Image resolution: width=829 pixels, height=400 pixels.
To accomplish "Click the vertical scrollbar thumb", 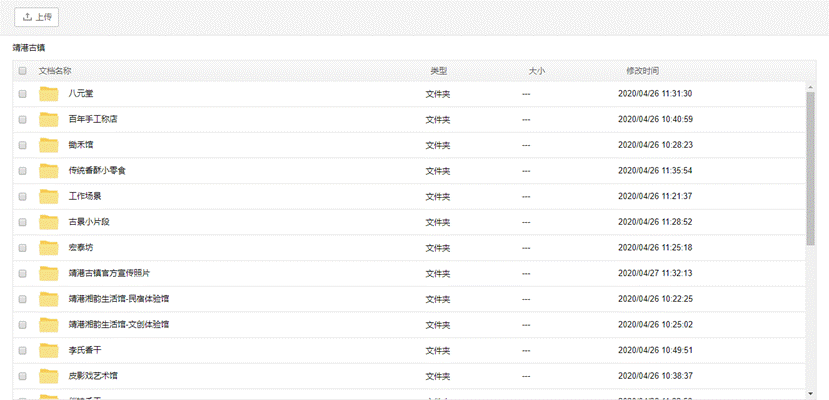I will pos(810,168).
